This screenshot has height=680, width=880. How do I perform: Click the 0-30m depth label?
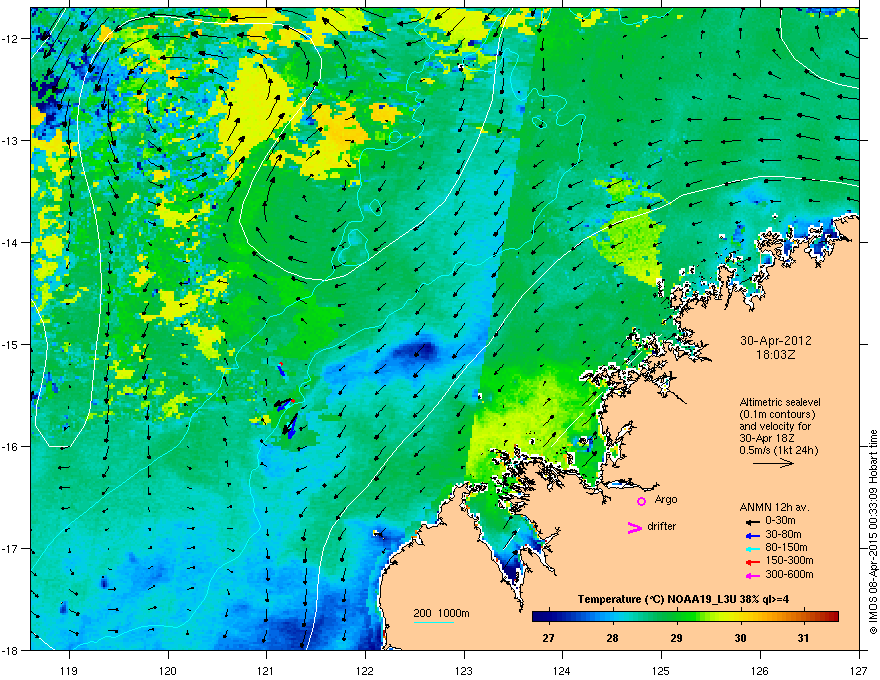point(780,521)
